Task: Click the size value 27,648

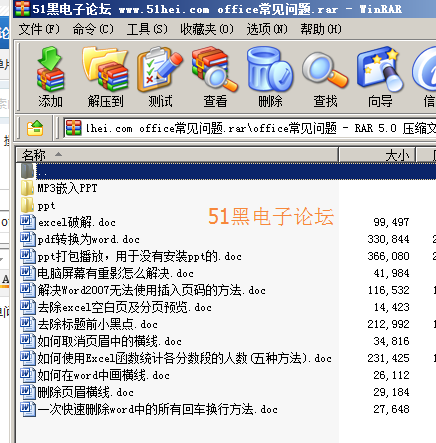Action: pyautogui.click(x=391, y=409)
